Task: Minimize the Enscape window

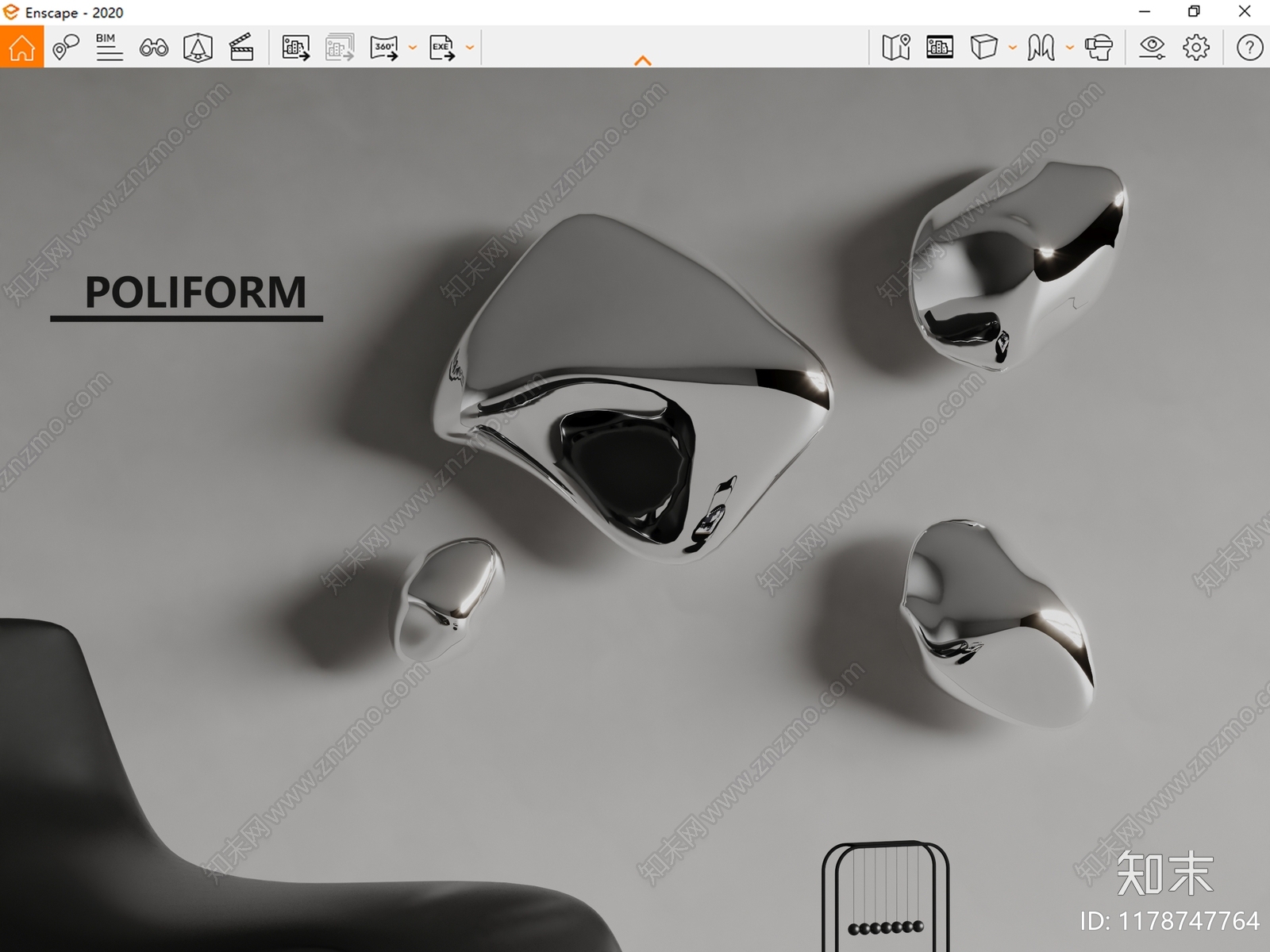Action: (1145, 12)
